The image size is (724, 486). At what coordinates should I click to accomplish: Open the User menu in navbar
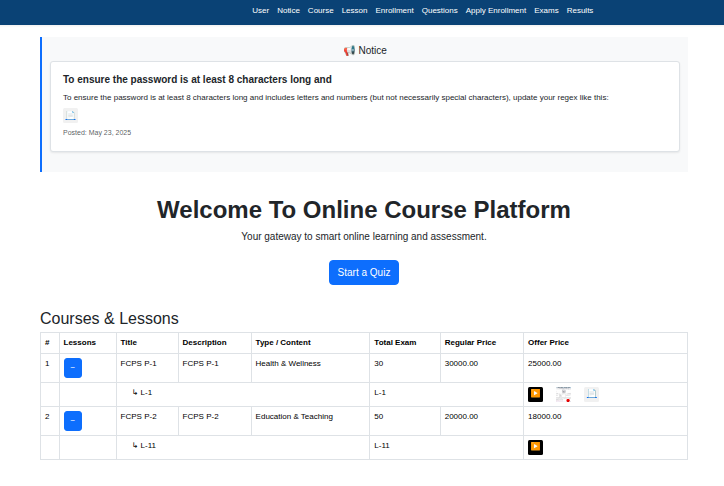pos(260,11)
